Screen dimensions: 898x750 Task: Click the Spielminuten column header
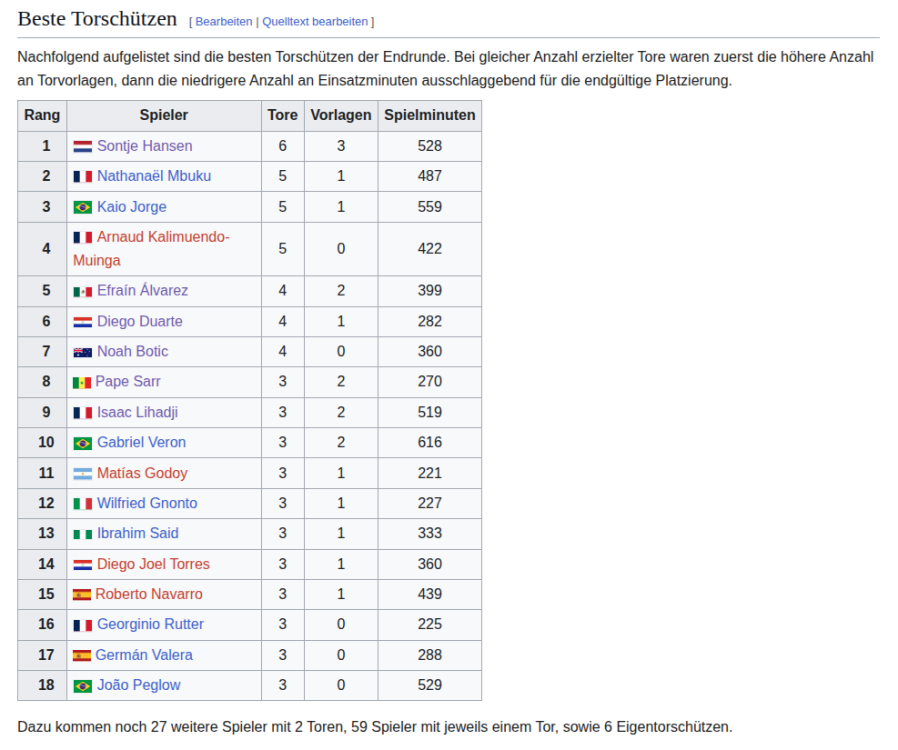pyautogui.click(x=429, y=115)
